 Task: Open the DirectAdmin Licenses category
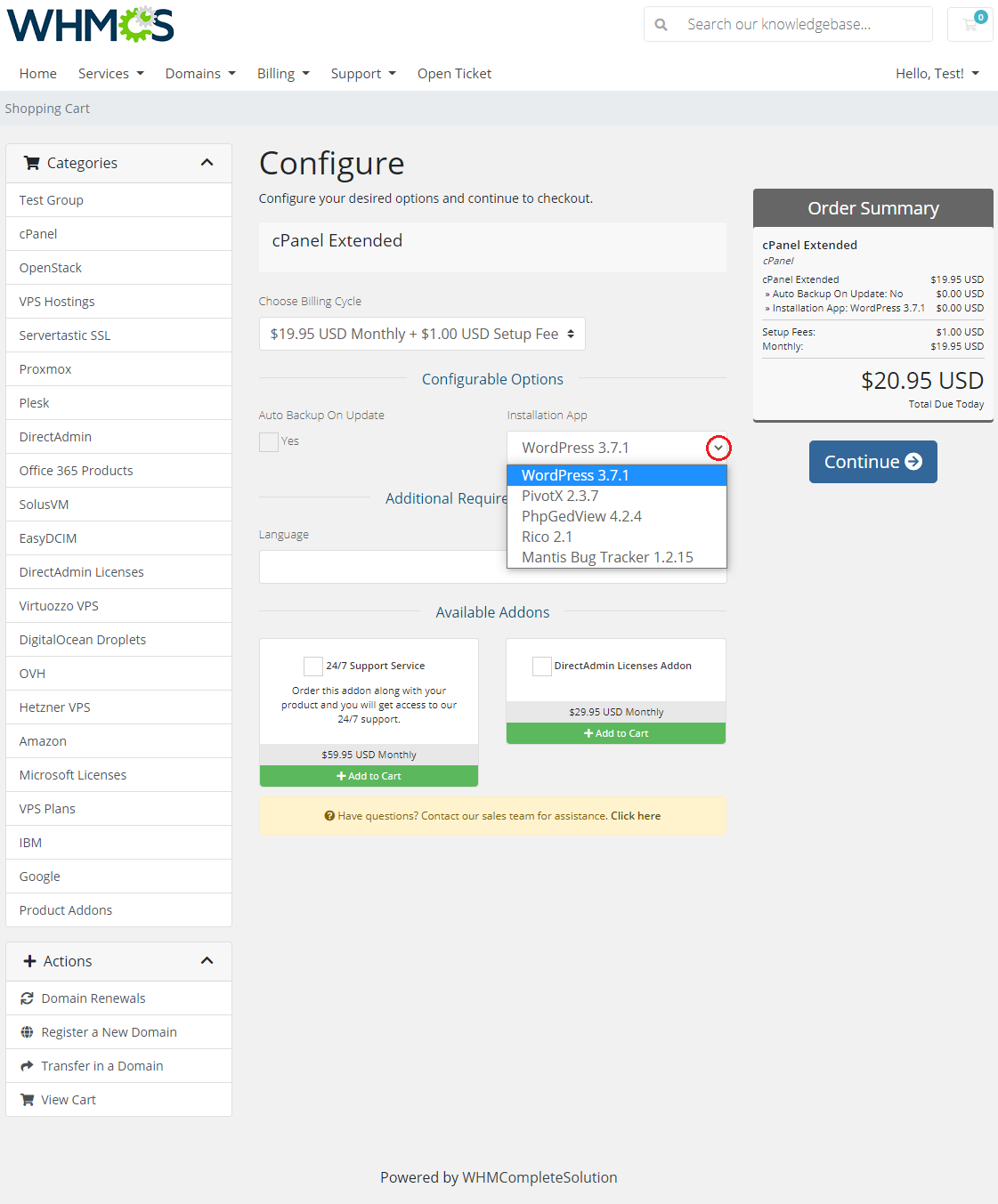click(x=118, y=572)
